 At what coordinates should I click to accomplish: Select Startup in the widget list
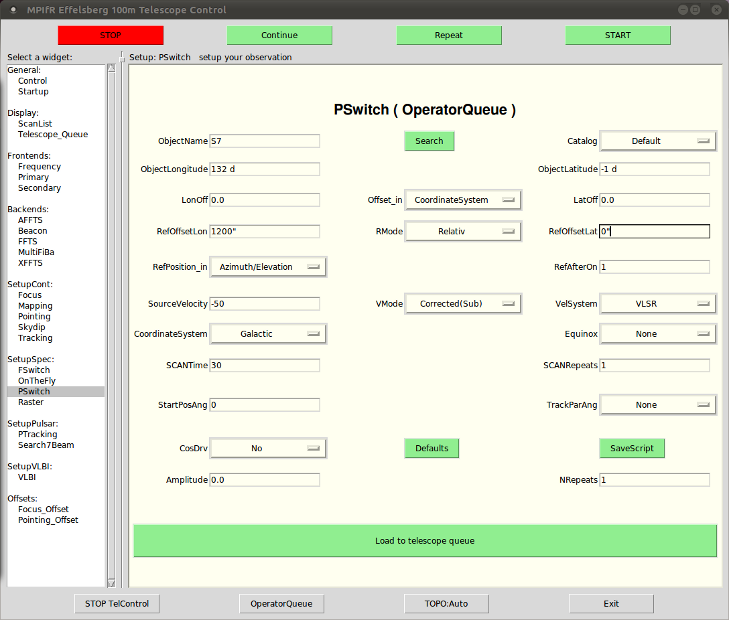(33, 92)
